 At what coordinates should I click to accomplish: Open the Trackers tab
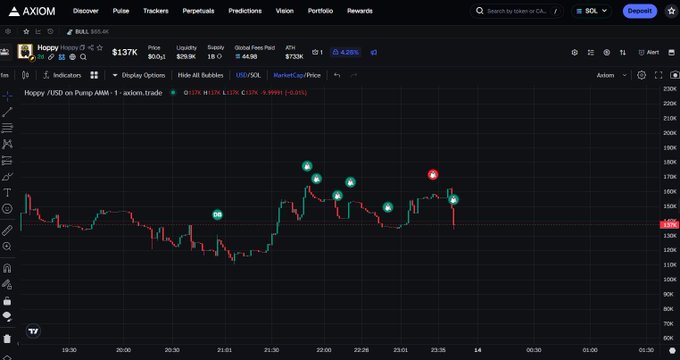156,11
